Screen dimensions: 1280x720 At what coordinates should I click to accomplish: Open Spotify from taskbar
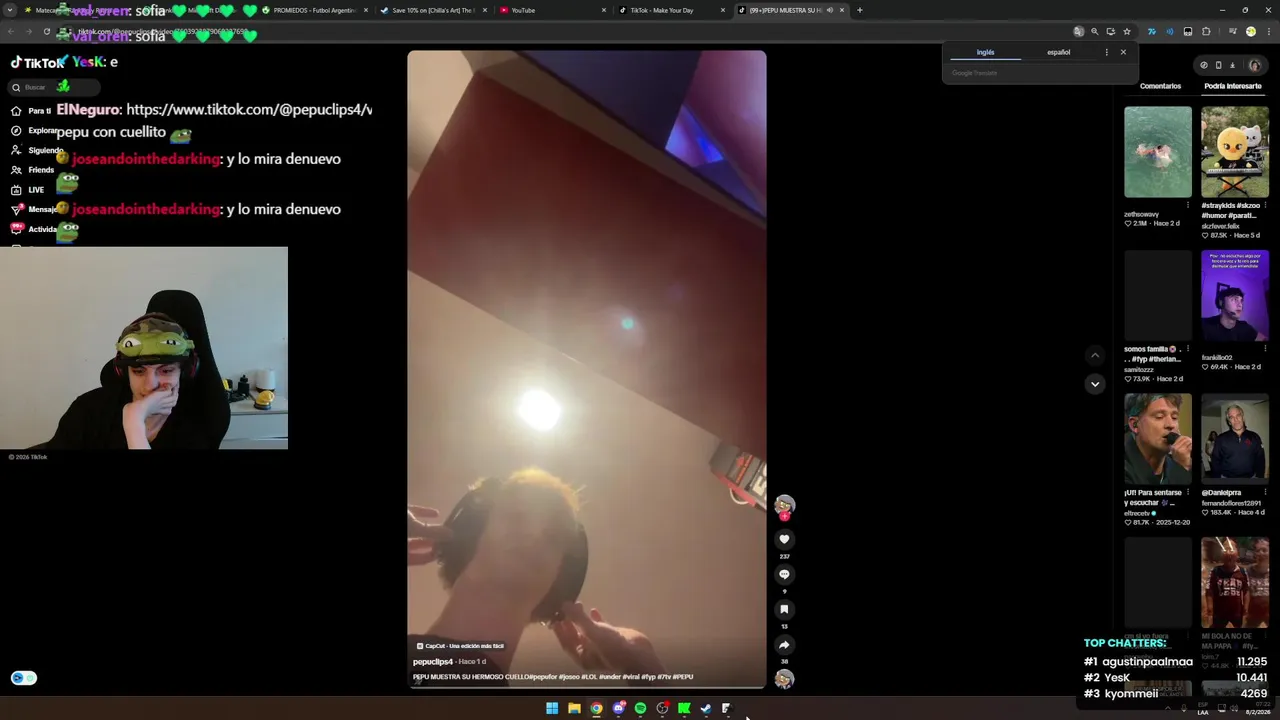click(x=640, y=708)
